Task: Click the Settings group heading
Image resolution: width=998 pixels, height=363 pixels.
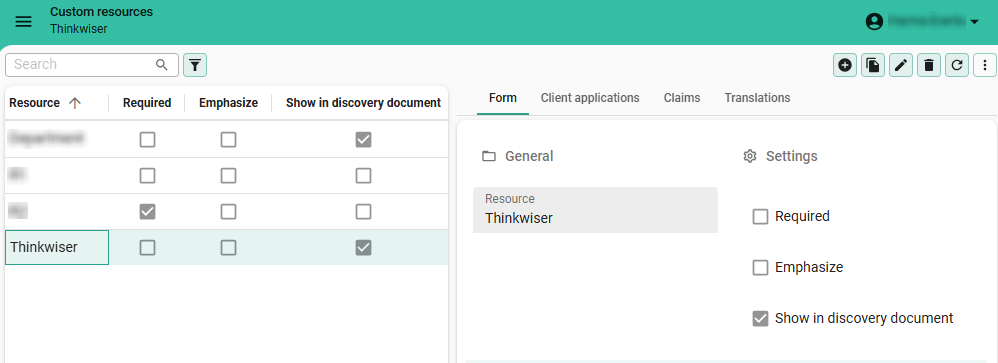Action: coord(791,156)
